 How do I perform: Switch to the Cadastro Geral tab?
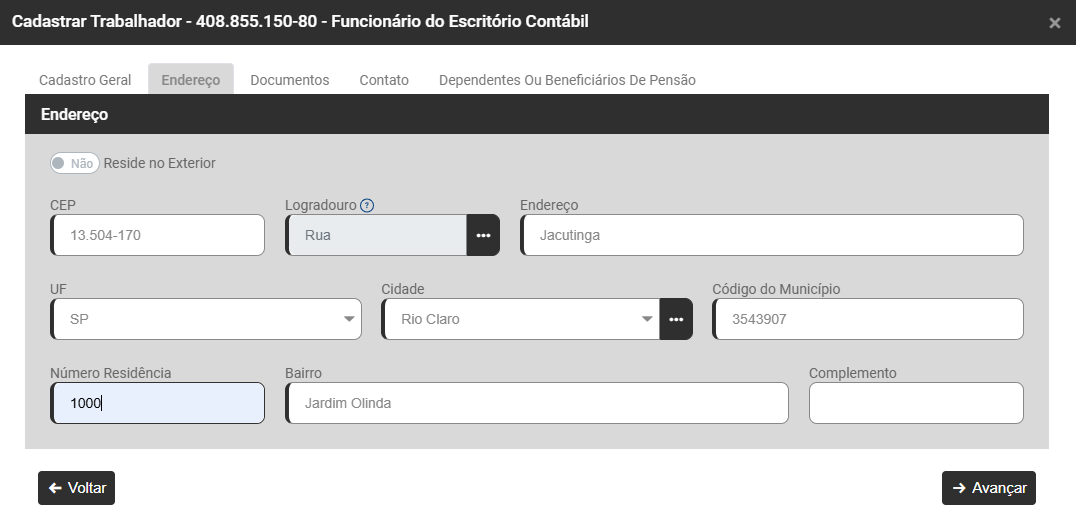pyautogui.click(x=85, y=80)
